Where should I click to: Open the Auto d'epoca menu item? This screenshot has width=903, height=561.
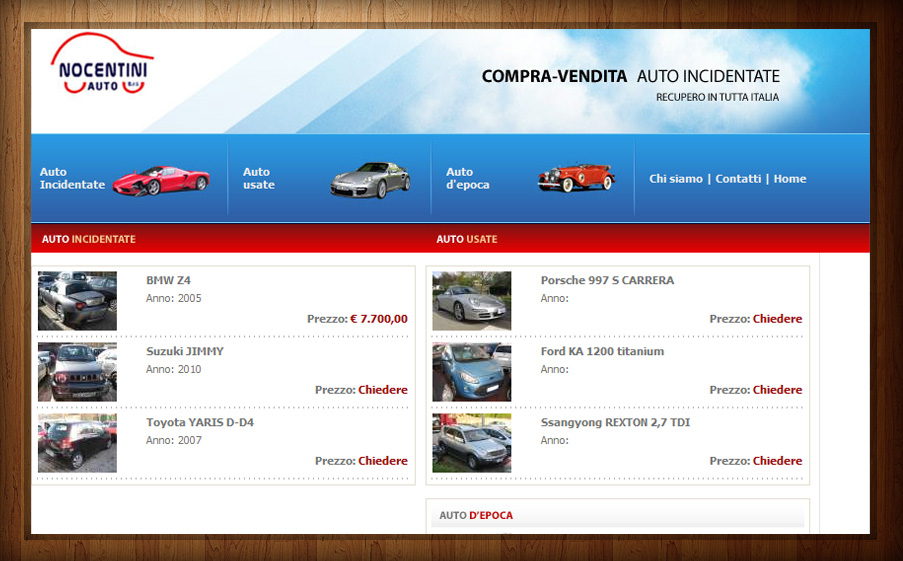click(x=467, y=179)
